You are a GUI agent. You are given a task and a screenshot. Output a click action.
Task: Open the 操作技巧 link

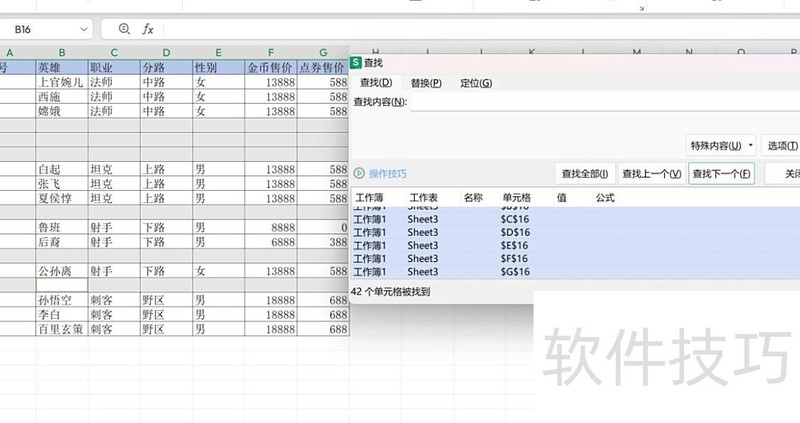(388, 174)
